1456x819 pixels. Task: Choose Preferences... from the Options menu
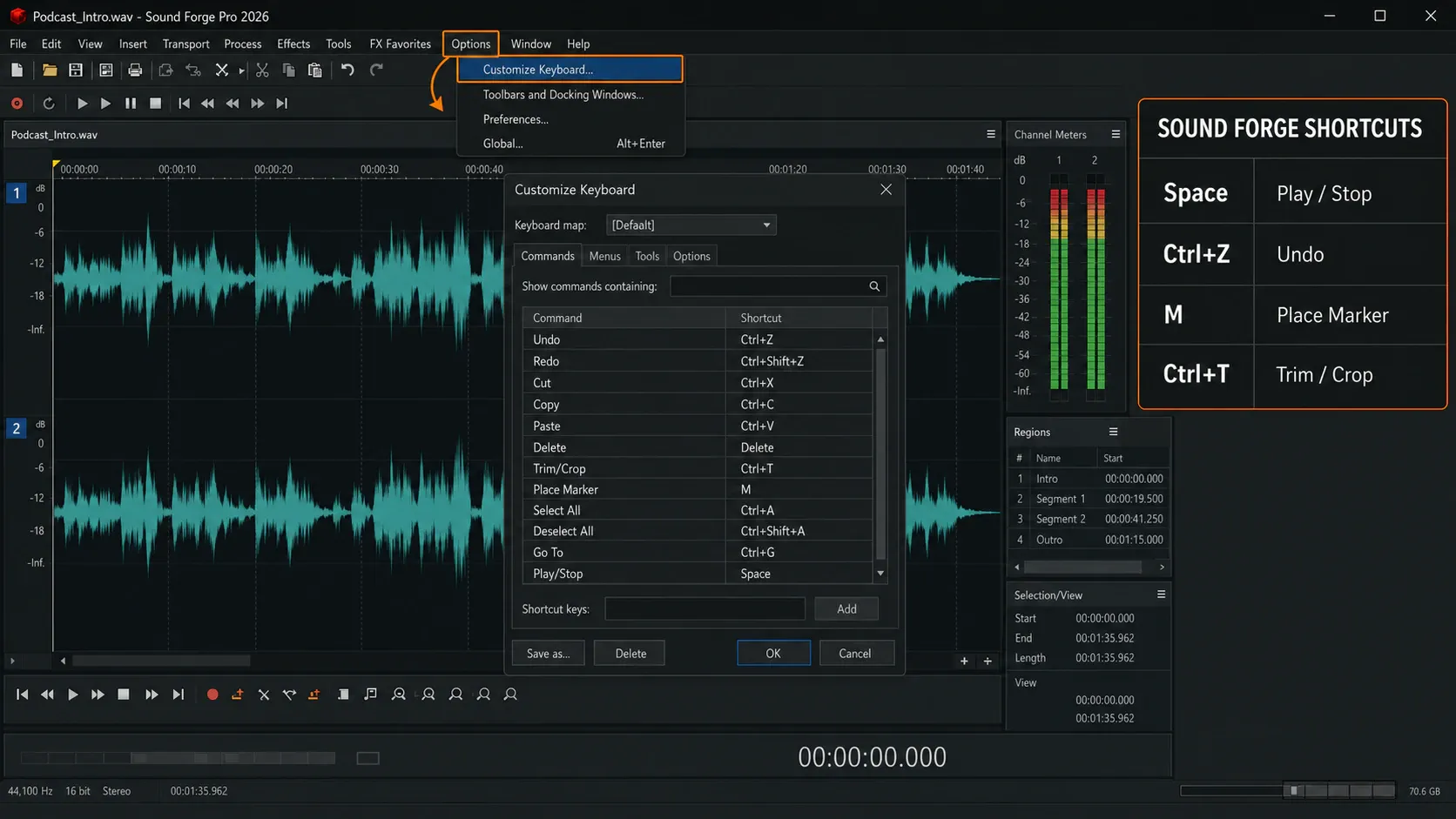(x=570, y=119)
